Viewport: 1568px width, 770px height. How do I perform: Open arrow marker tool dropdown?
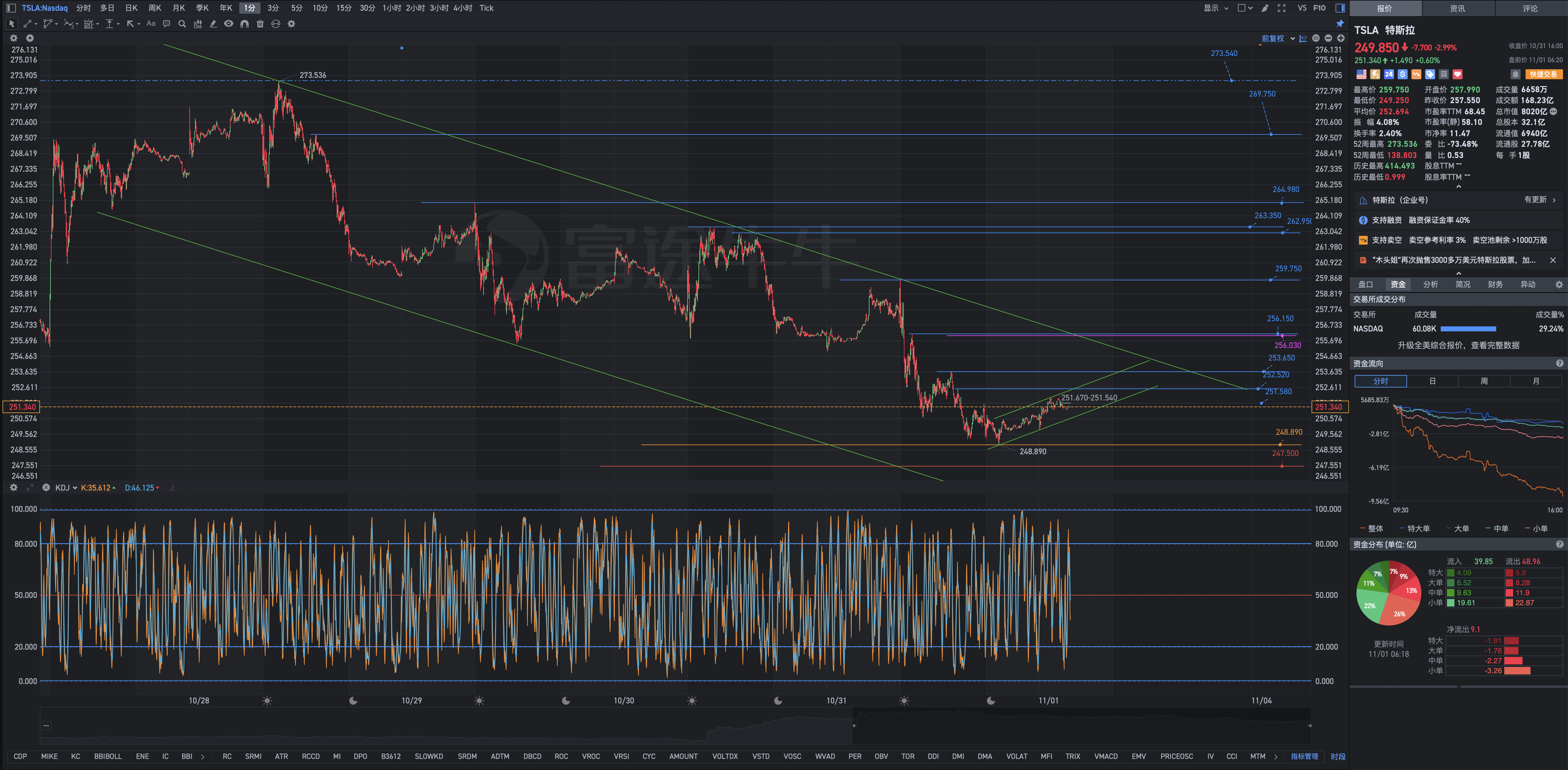coord(139,24)
